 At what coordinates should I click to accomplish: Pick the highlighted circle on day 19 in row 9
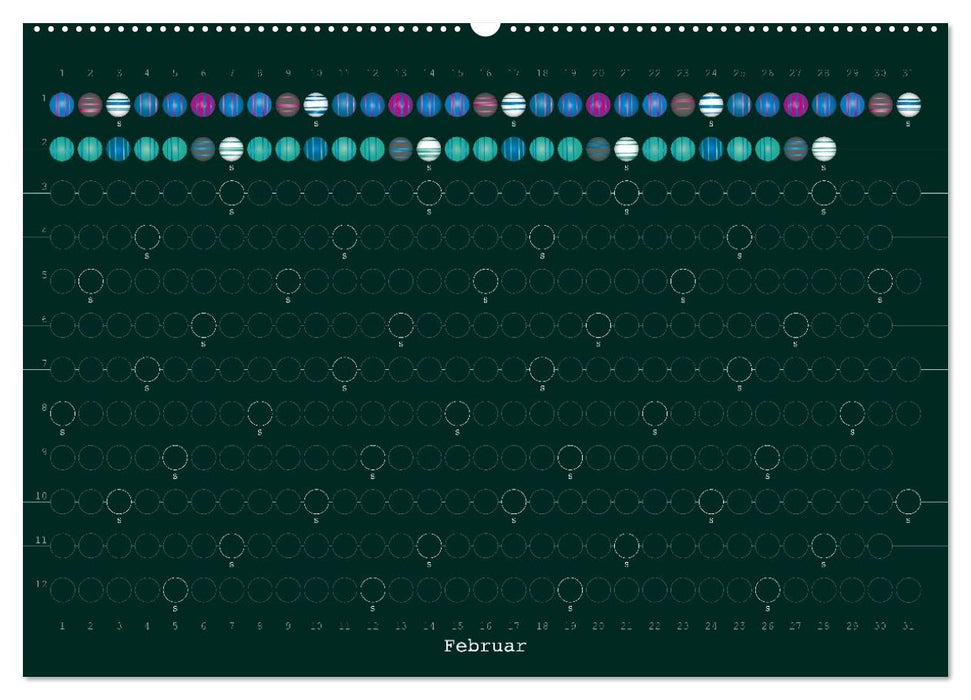570,458
